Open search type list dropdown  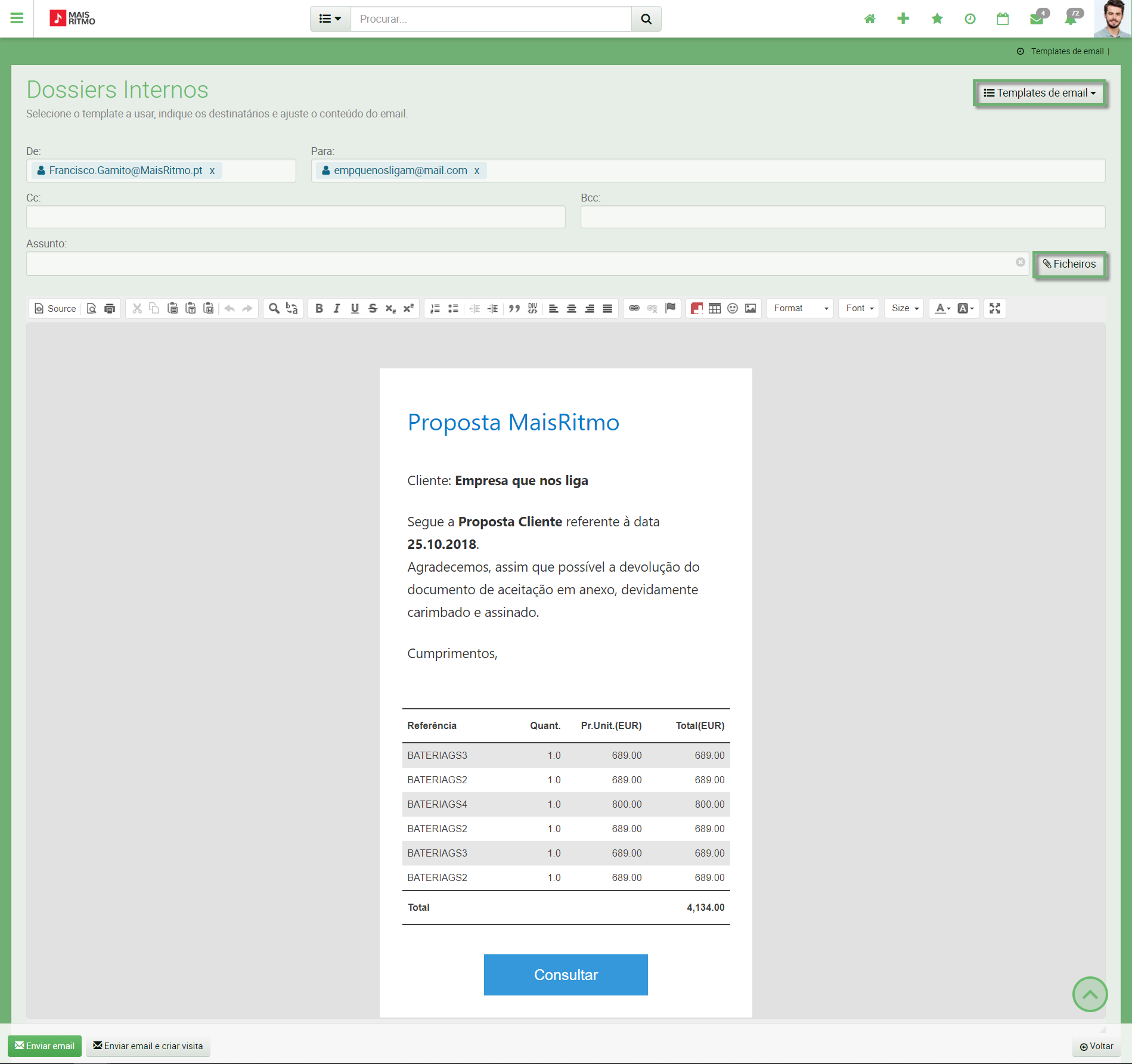pyautogui.click(x=330, y=19)
